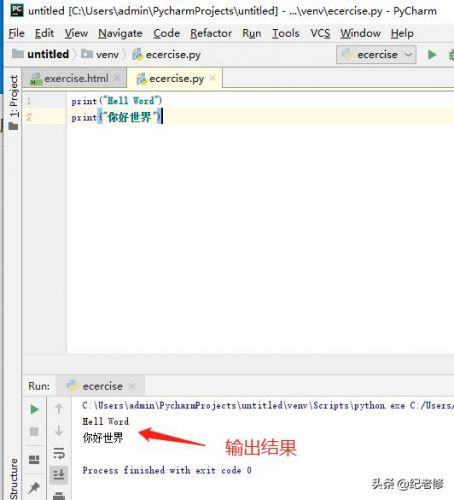
Task: Close the ecercise.py editor tab
Action: (213, 78)
